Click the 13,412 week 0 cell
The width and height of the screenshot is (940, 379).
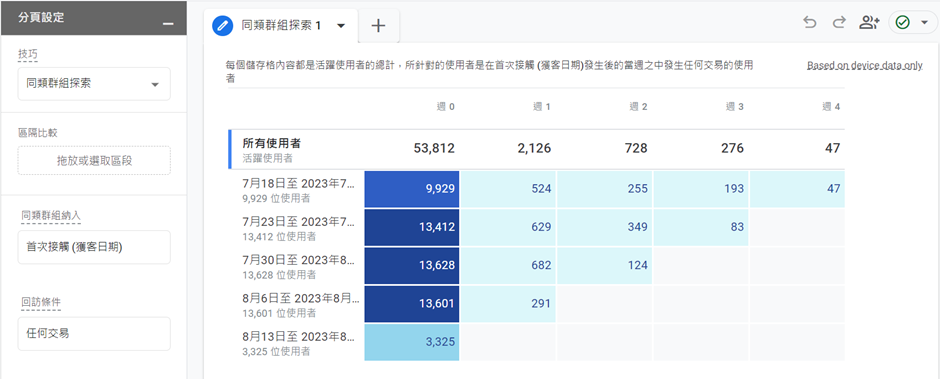(412, 227)
